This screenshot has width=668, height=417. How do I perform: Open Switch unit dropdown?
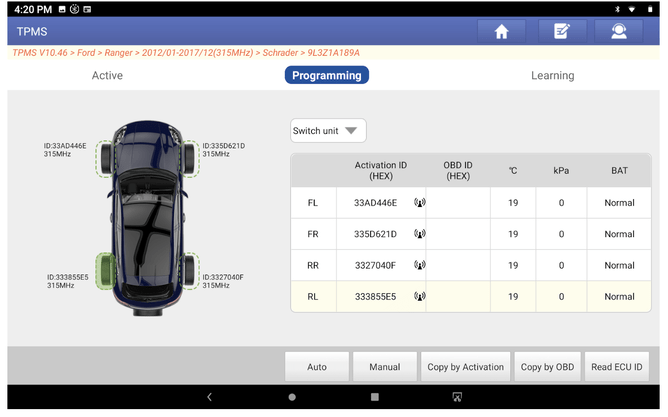coord(328,131)
